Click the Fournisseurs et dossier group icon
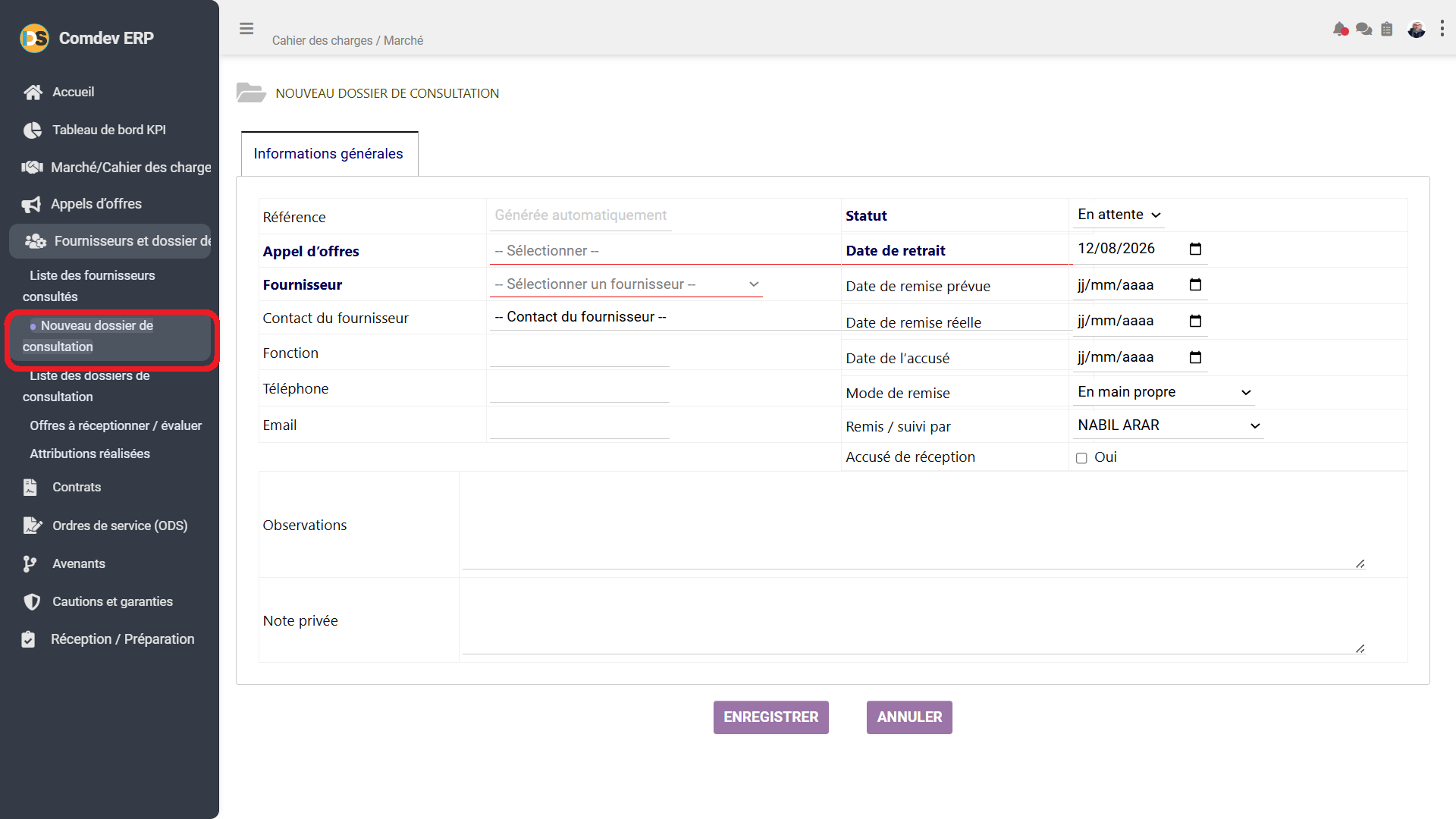Screen dimensions: 1456x819 click(x=36, y=241)
